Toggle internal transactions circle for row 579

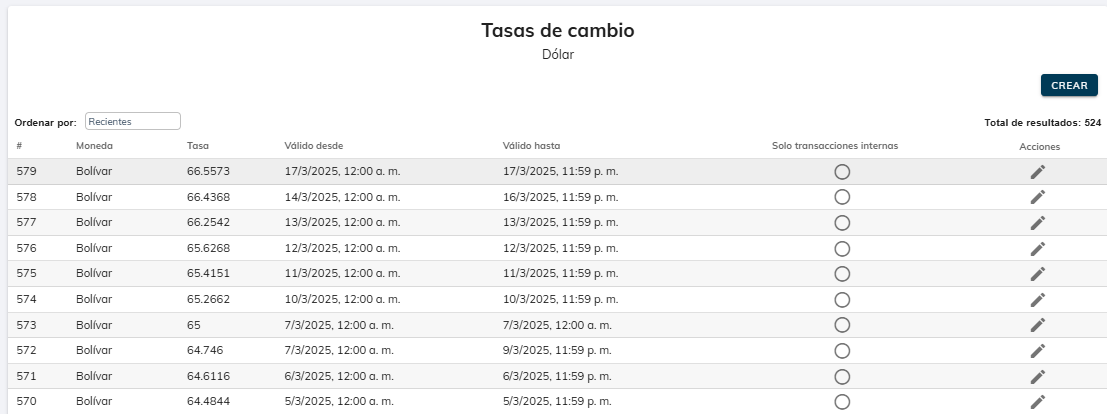[842, 172]
